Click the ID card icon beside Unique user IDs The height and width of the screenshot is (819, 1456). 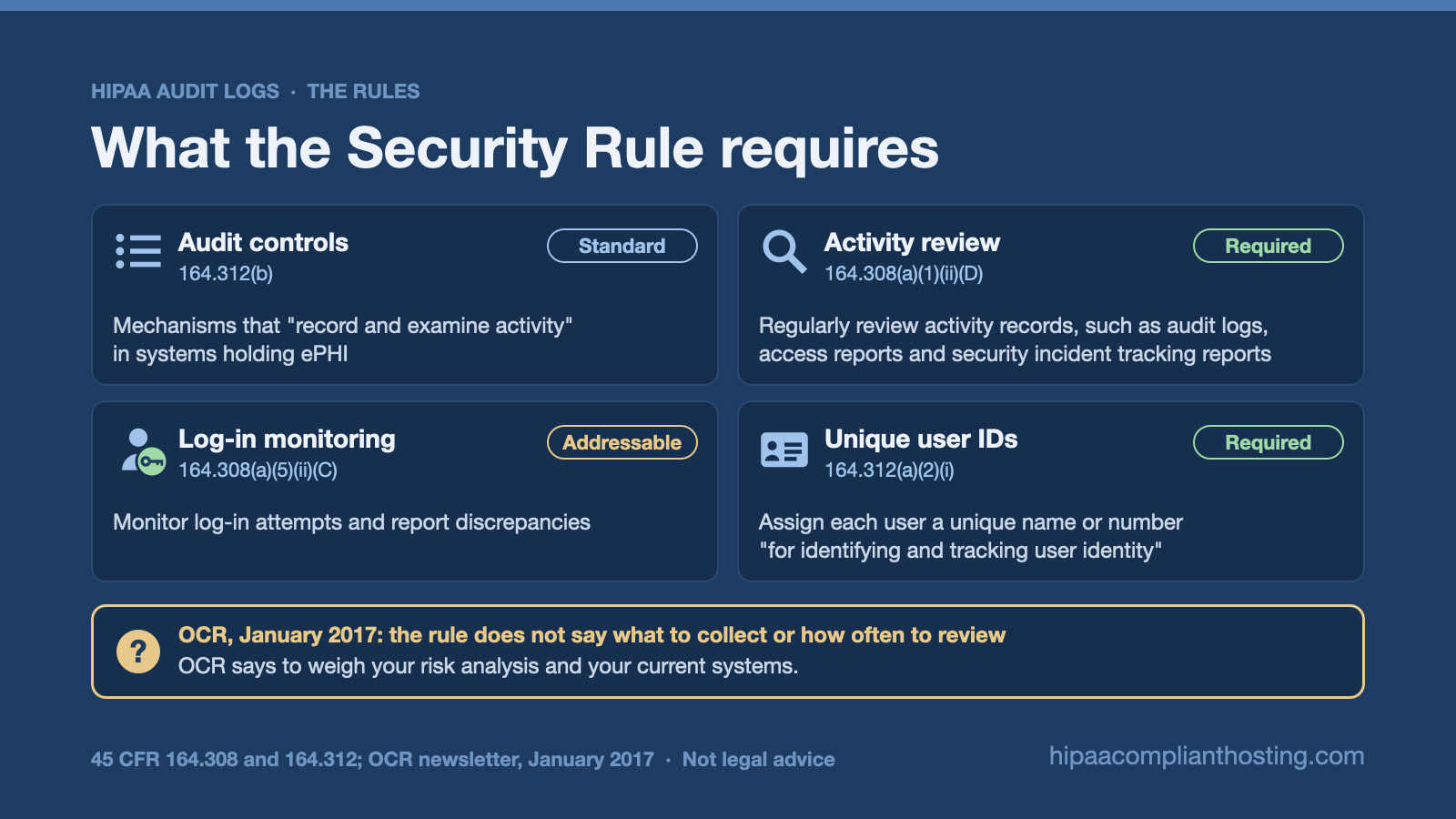pyautogui.click(x=784, y=450)
